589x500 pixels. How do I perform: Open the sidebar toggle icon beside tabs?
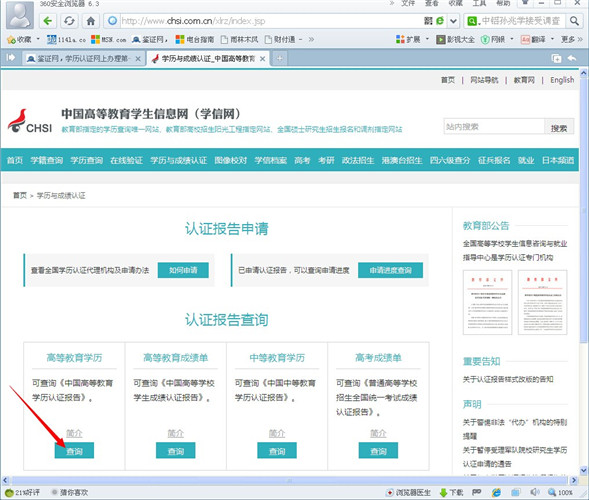(11, 57)
